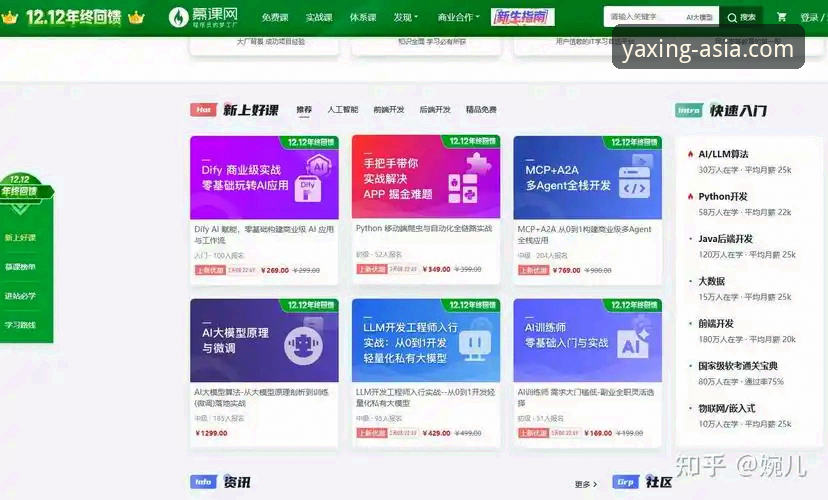Select the 精品免费 course tab

[x=481, y=110]
